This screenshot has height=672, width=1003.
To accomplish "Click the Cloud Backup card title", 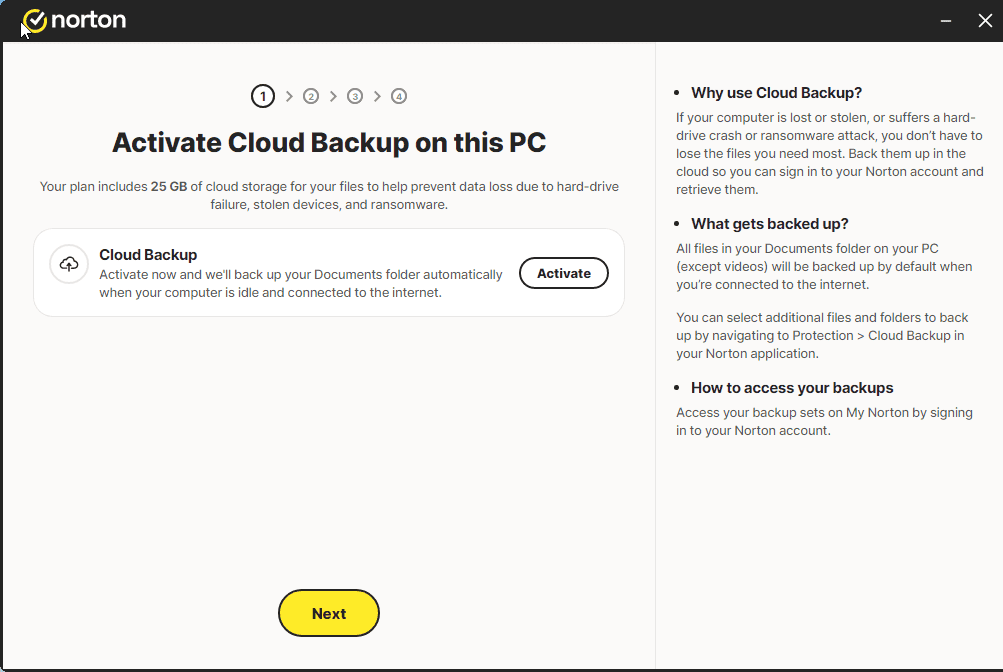I will coord(148,255).
